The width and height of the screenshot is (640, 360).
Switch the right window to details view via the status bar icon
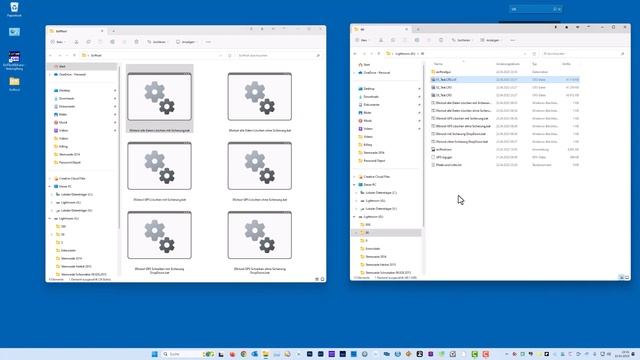621,277
